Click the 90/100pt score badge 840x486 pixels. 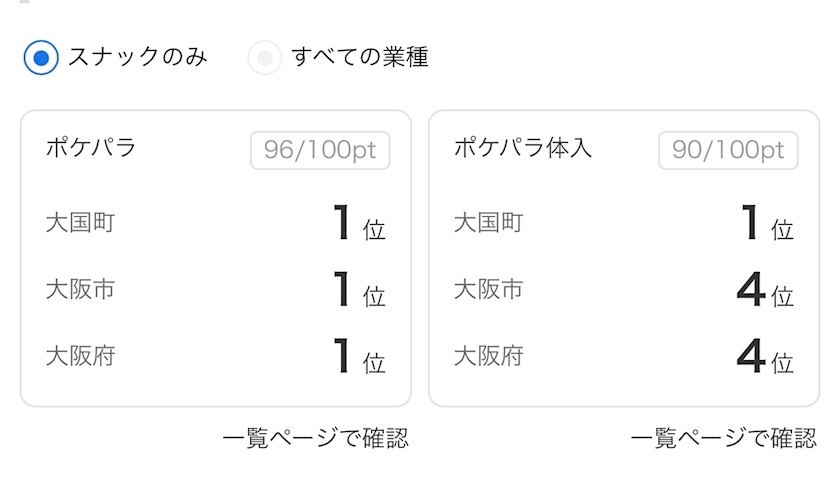pos(729,150)
